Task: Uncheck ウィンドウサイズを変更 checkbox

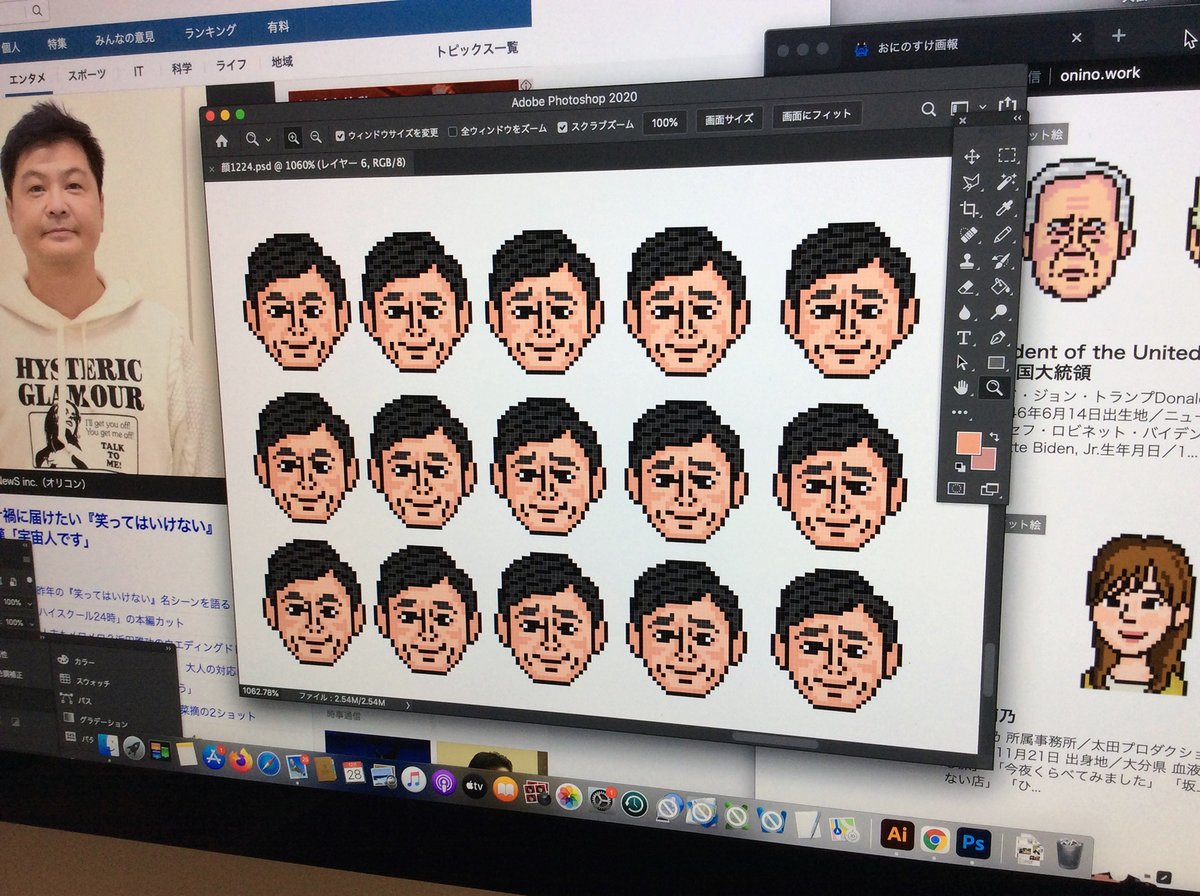Action: [x=341, y=135]
